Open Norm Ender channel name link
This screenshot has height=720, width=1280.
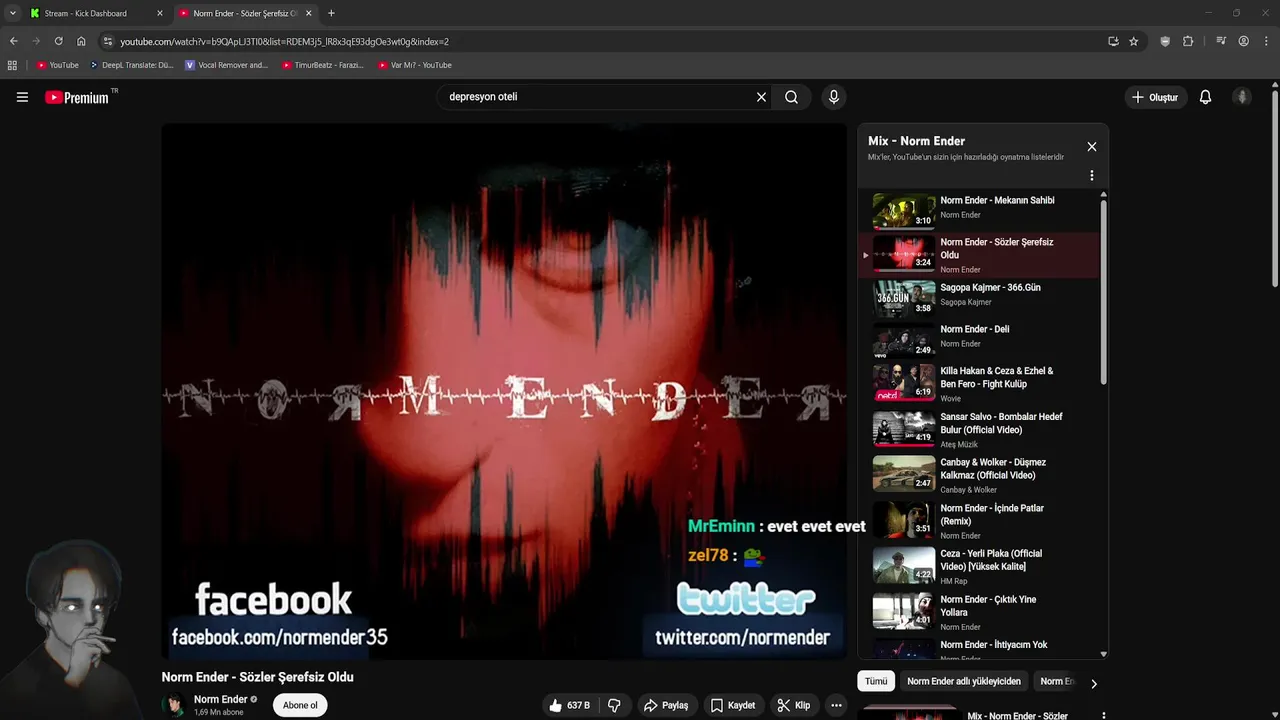[220, 699]
